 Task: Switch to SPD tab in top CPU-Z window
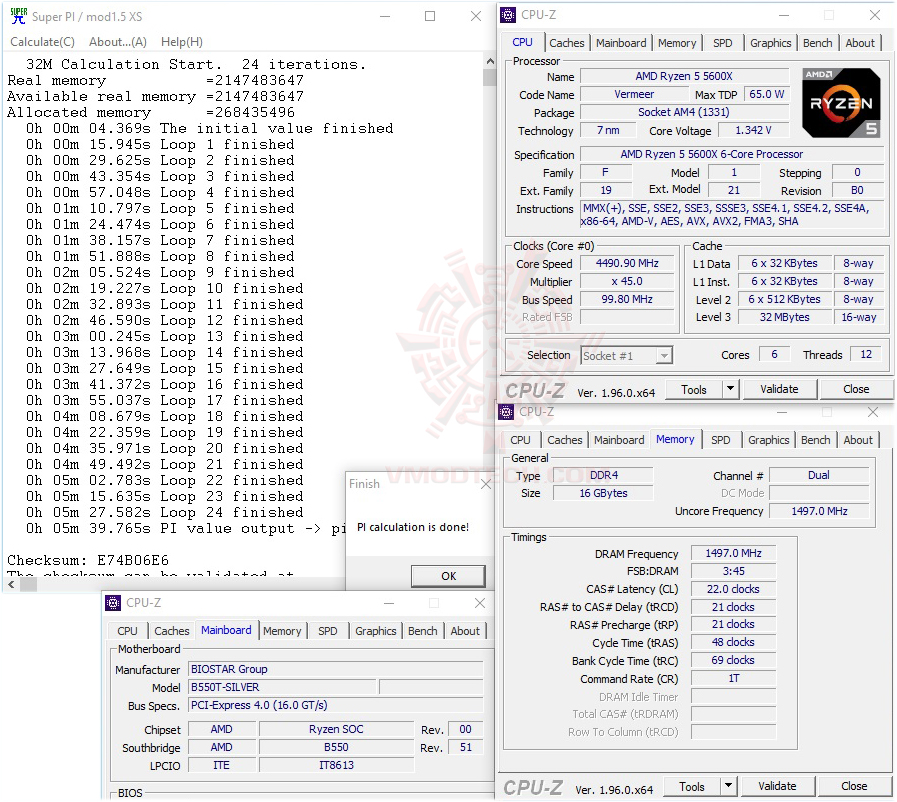(x=723, y=43)
